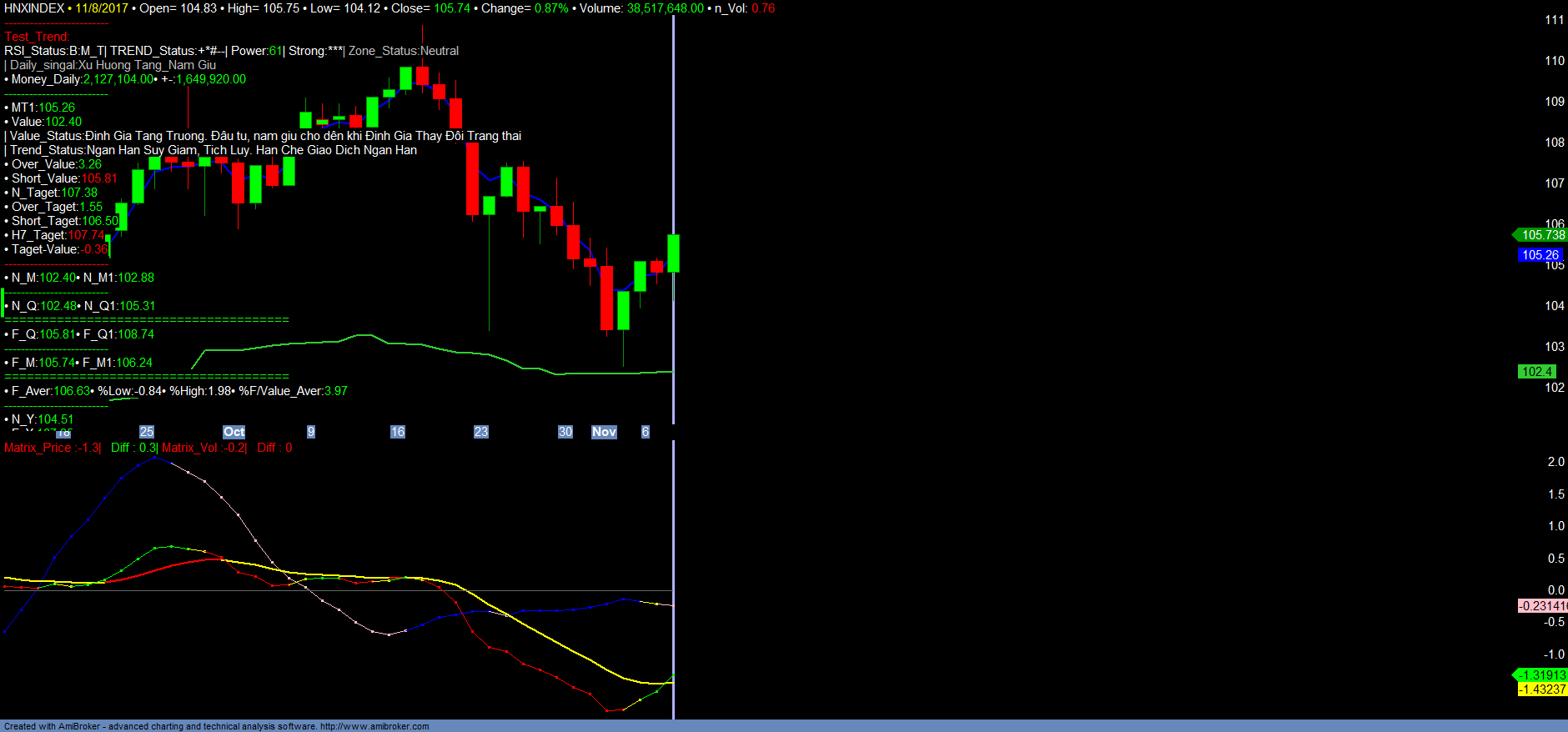Click the Matrix_Price label in lower pane
Screen dimensions: 1568x732
(x=38, y=448)
